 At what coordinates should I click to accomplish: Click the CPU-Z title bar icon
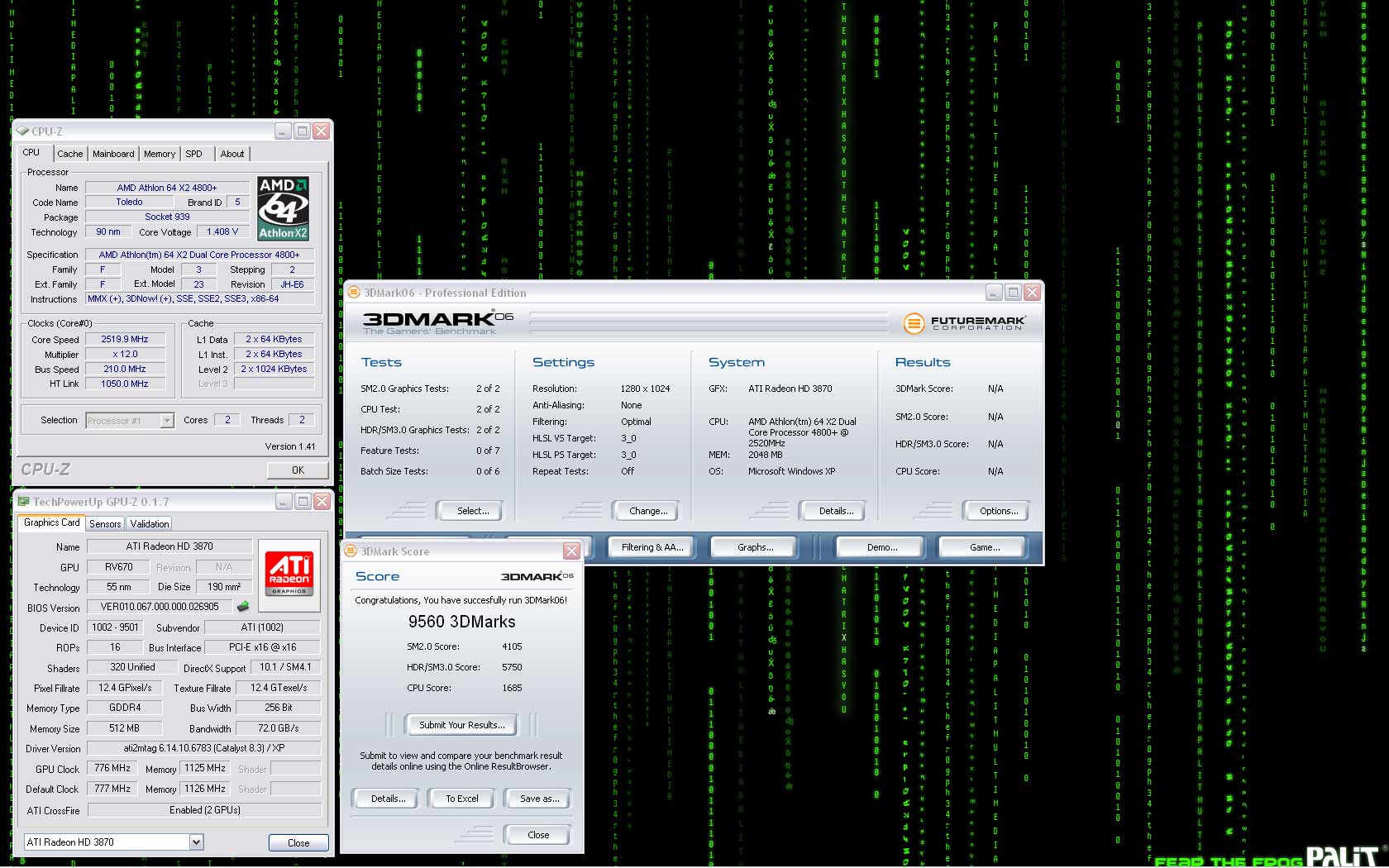click(22, 131)
